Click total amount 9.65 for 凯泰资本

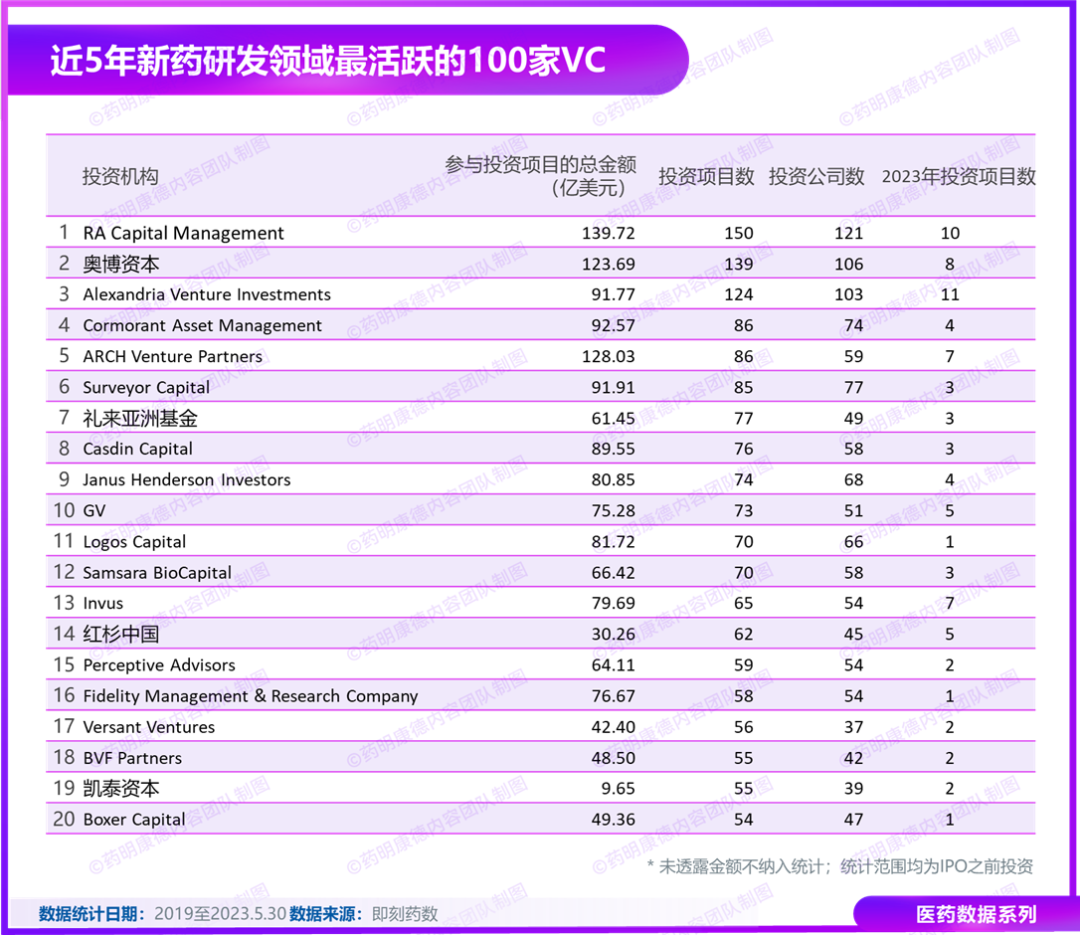pos(618,788)
